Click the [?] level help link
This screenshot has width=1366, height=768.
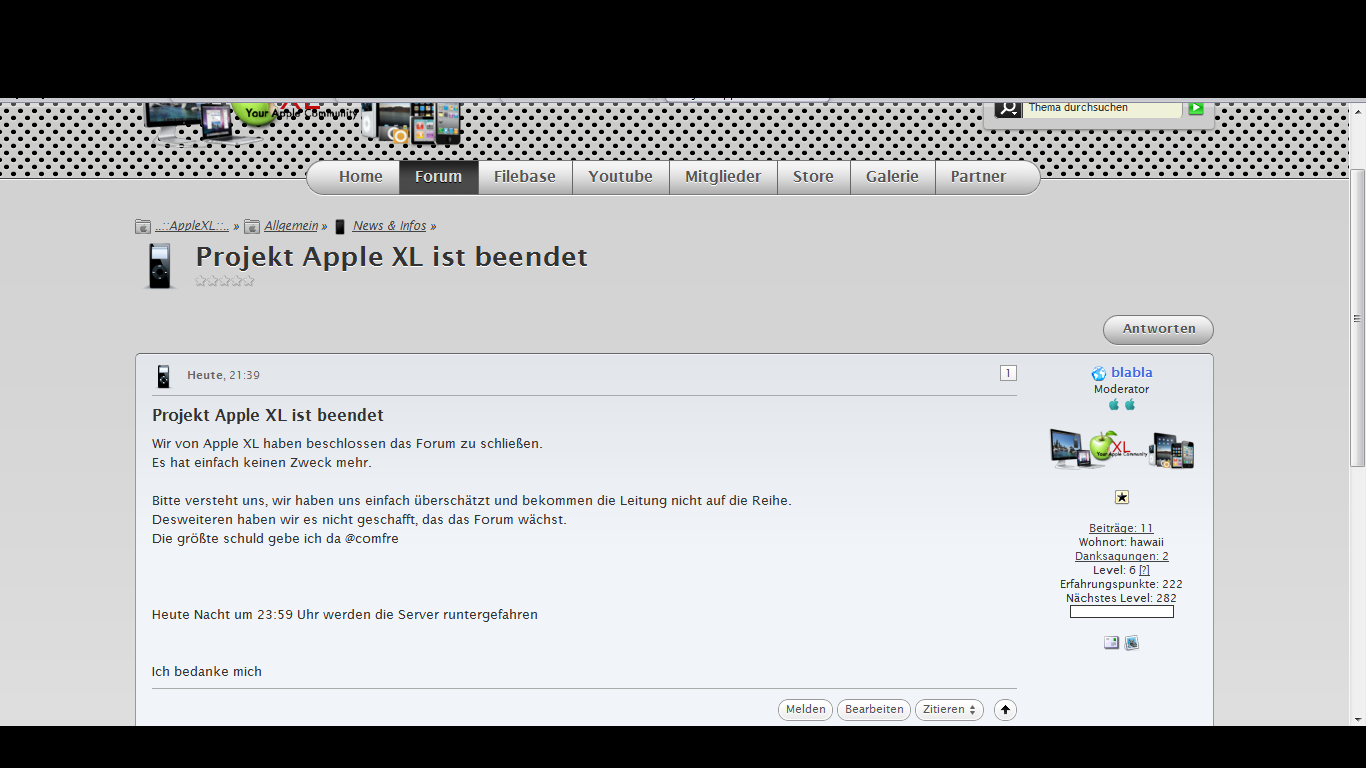click(1144, 570)
